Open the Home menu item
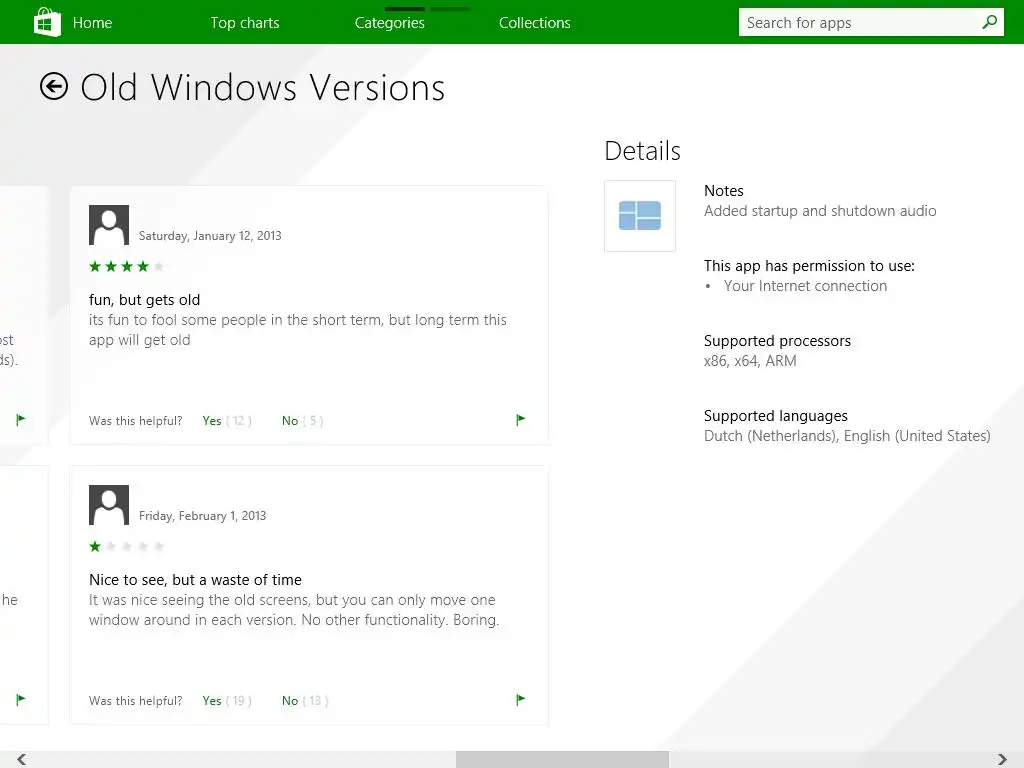Viewport: 1024px width, 768px height. [92, 23]
